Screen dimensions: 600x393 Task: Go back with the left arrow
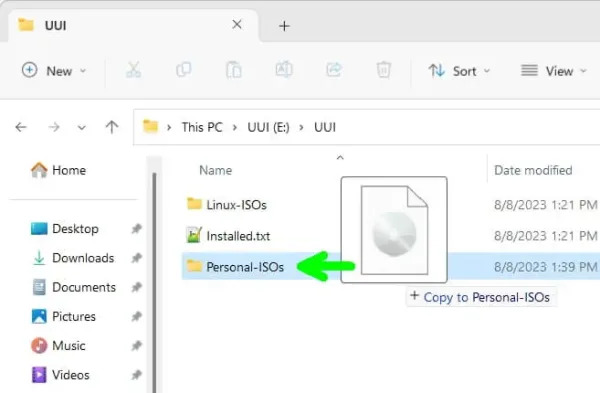pyautogui.click(x=21, y=127)
